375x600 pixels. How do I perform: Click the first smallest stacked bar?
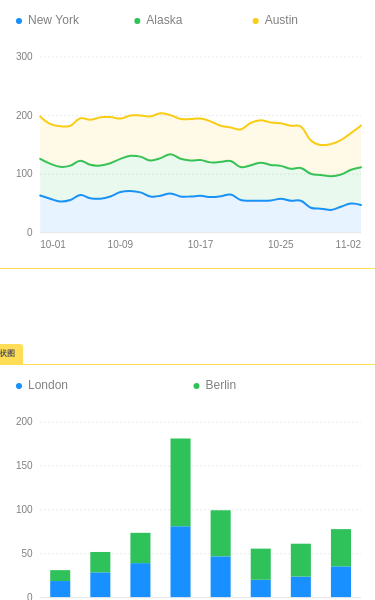(60, 584)
